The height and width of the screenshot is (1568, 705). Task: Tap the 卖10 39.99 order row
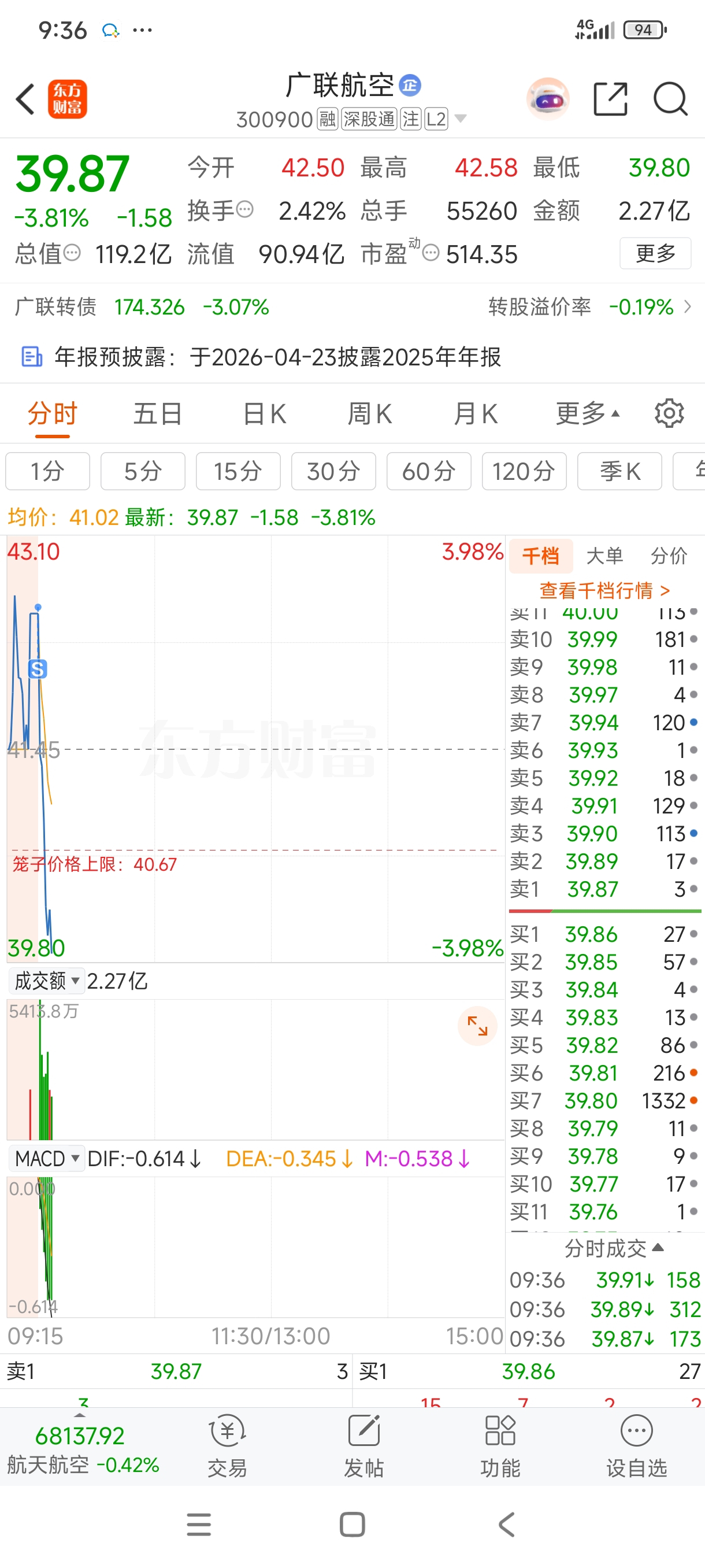coord(604,639)
